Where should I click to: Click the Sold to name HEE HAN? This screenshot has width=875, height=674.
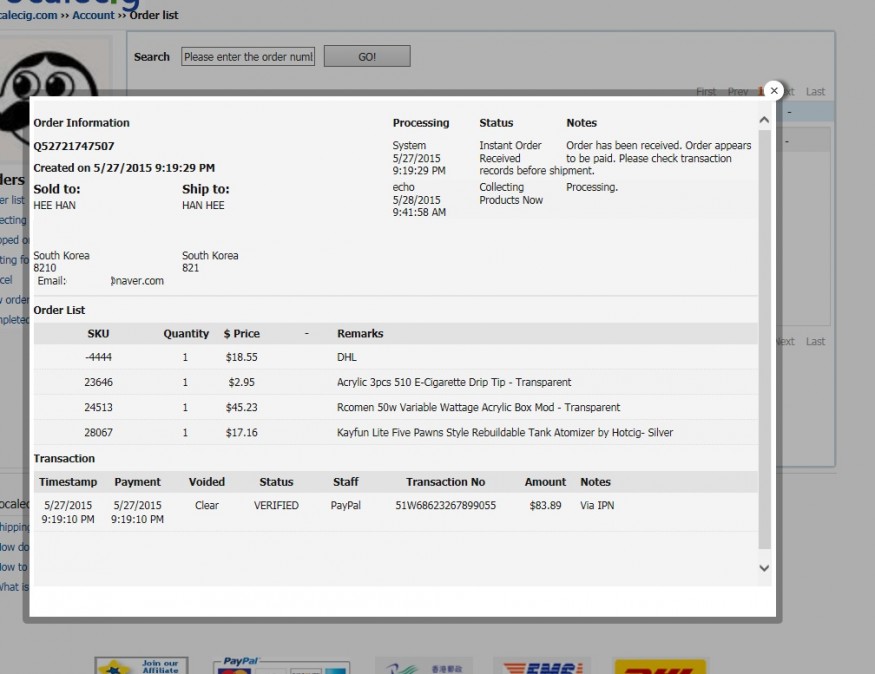point(54,205)
